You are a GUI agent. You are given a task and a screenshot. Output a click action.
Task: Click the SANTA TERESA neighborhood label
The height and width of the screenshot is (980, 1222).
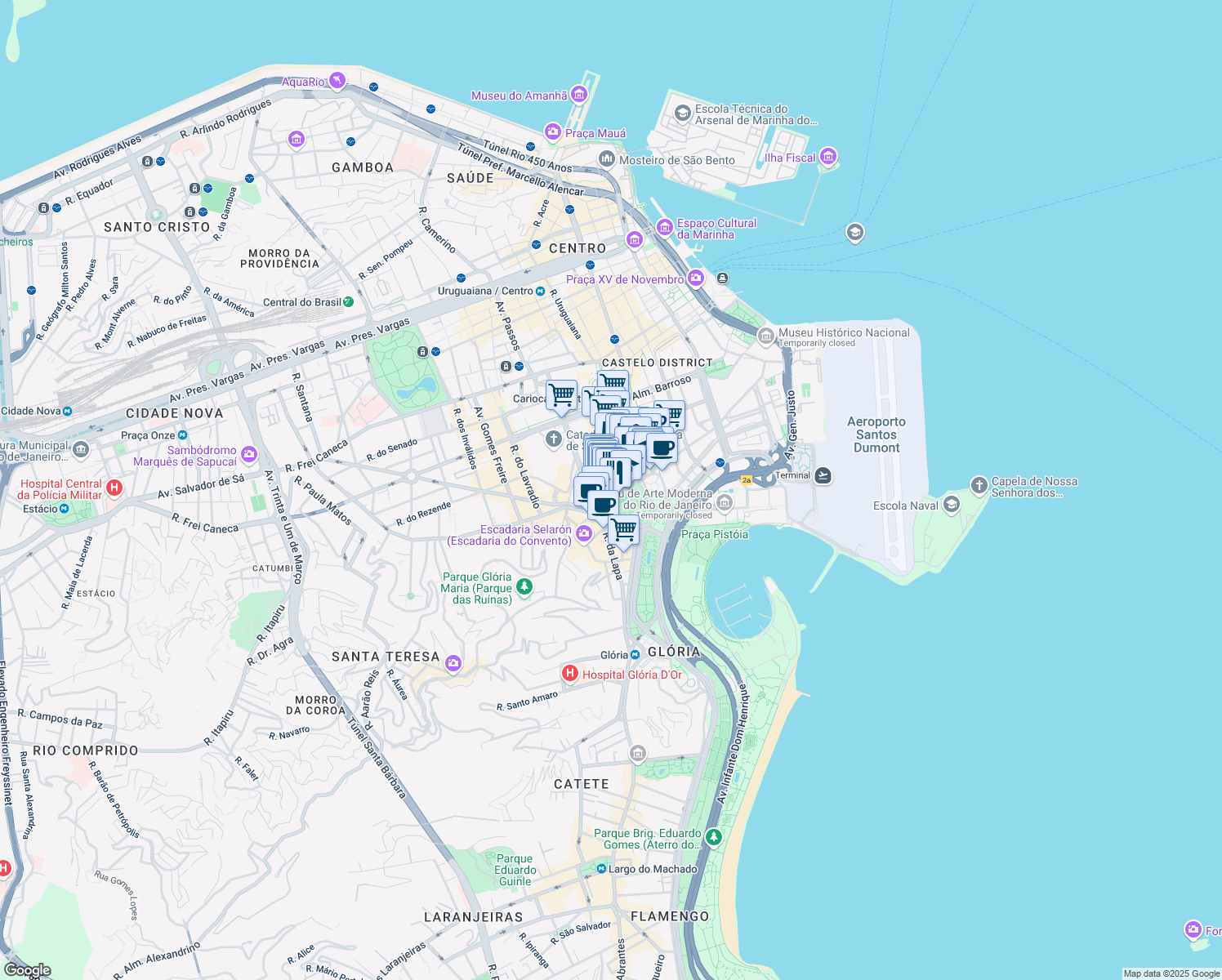click(386, 657)
